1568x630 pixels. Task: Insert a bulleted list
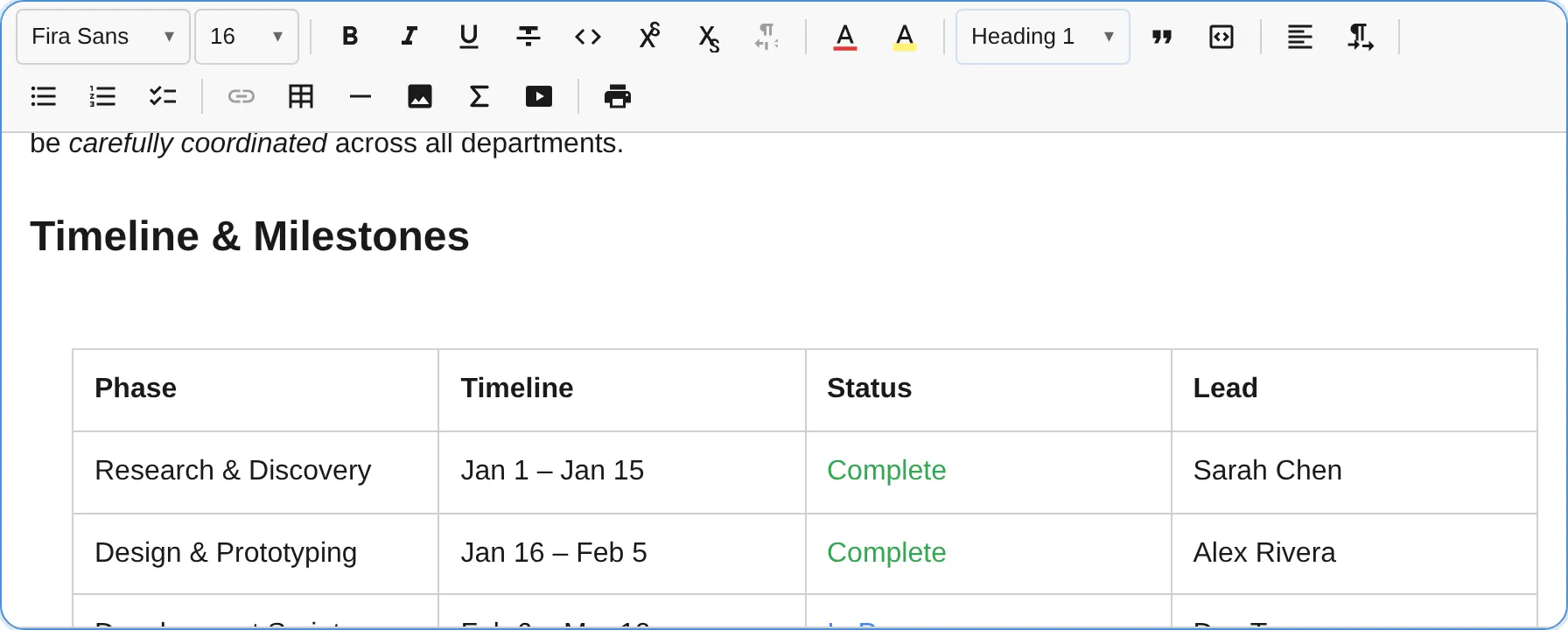click(44, 96)
